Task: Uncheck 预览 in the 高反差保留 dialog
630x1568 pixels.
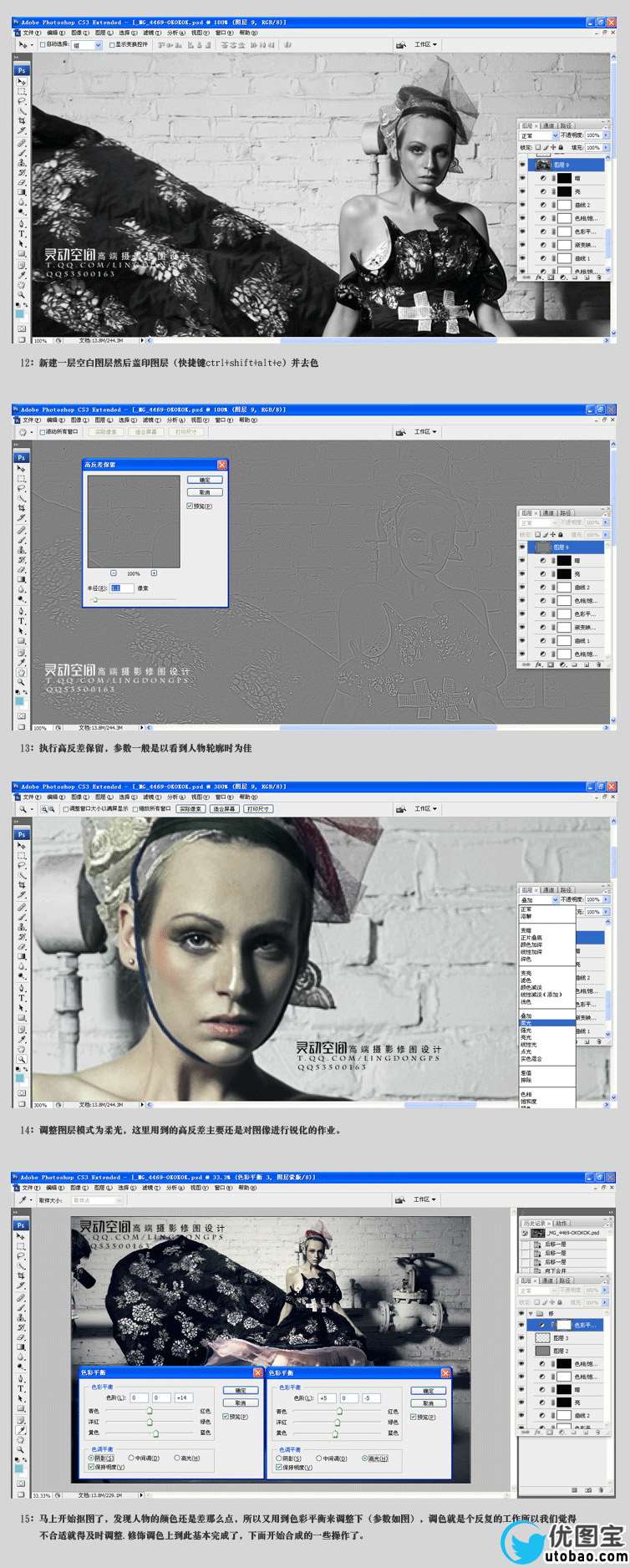Action: 190,506
